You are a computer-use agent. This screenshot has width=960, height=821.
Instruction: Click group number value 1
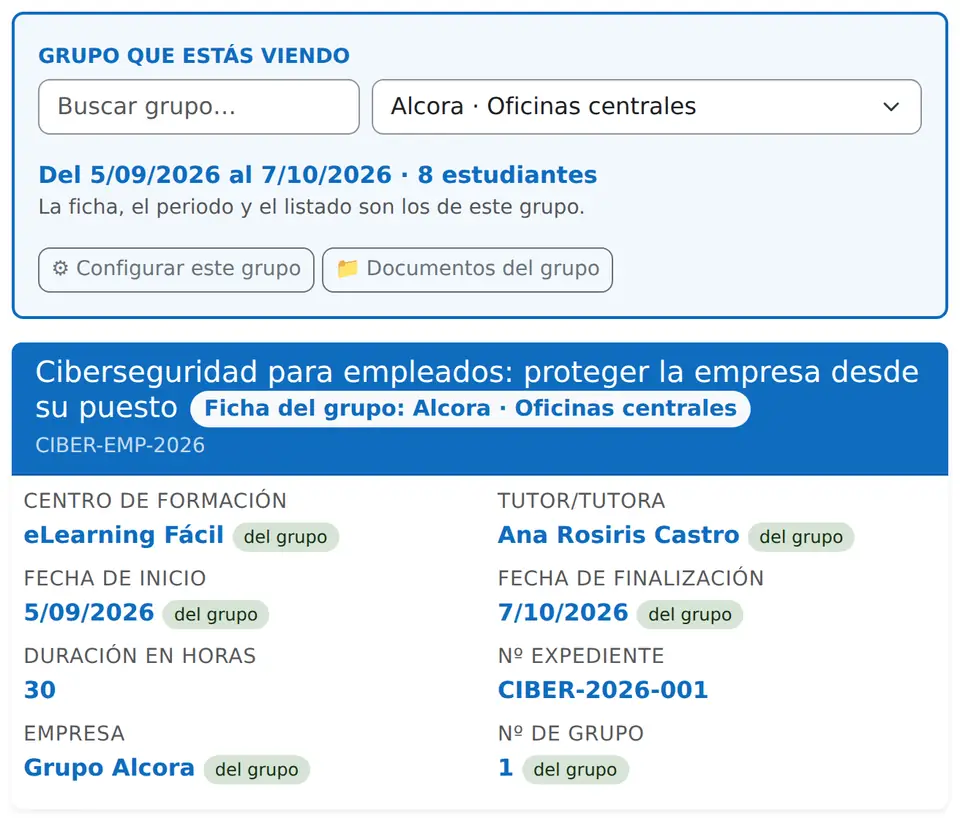[506, 768]
